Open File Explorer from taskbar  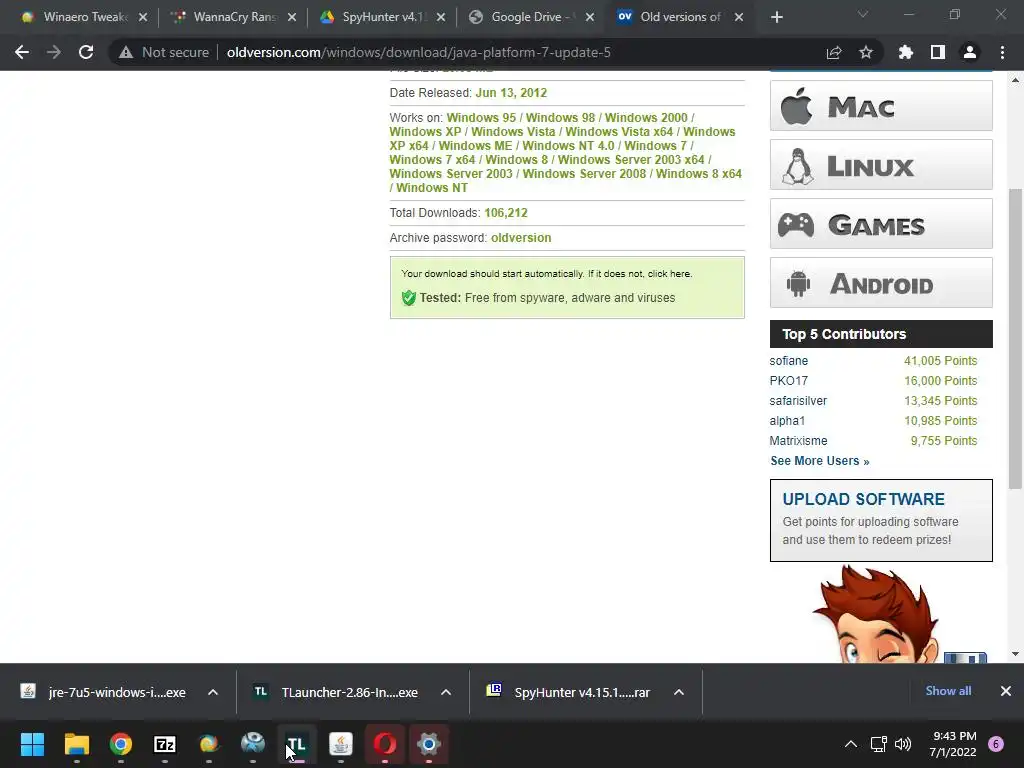[76, 744]
